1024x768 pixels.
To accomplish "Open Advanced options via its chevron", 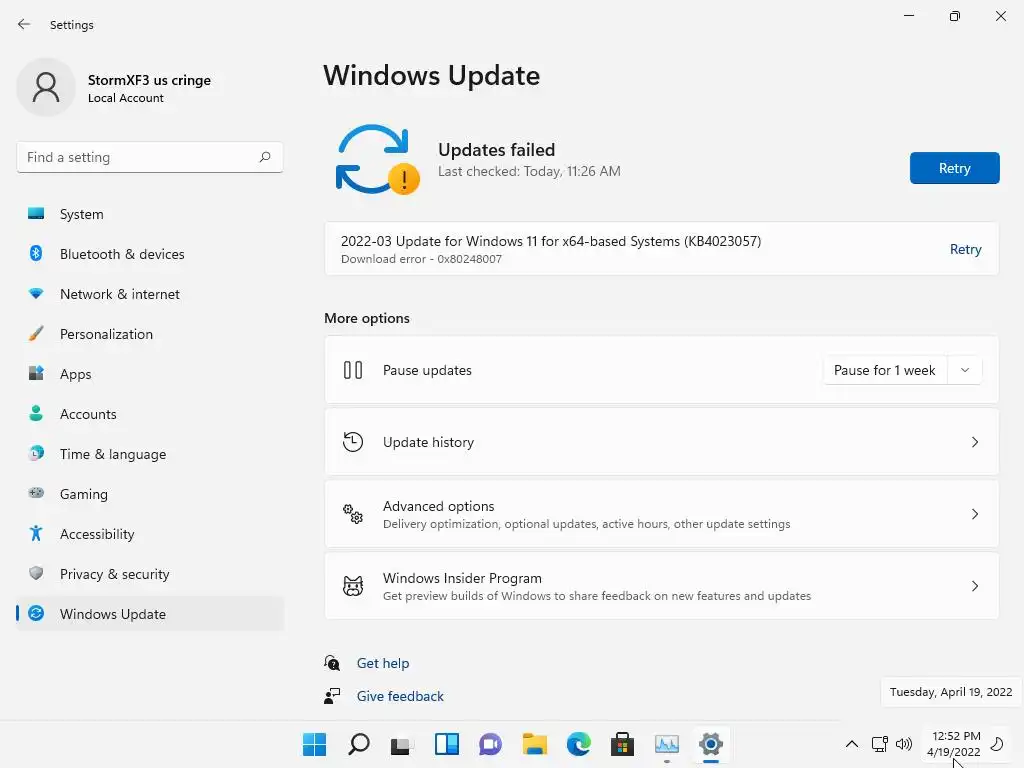I will (974, 514).
